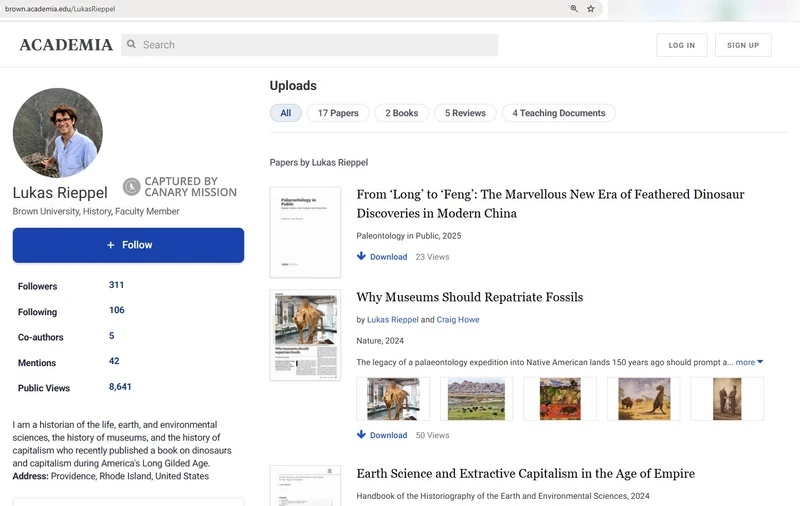Click the LOG IN button
This screenshot has width=800, height=506.
pos(682,45)
